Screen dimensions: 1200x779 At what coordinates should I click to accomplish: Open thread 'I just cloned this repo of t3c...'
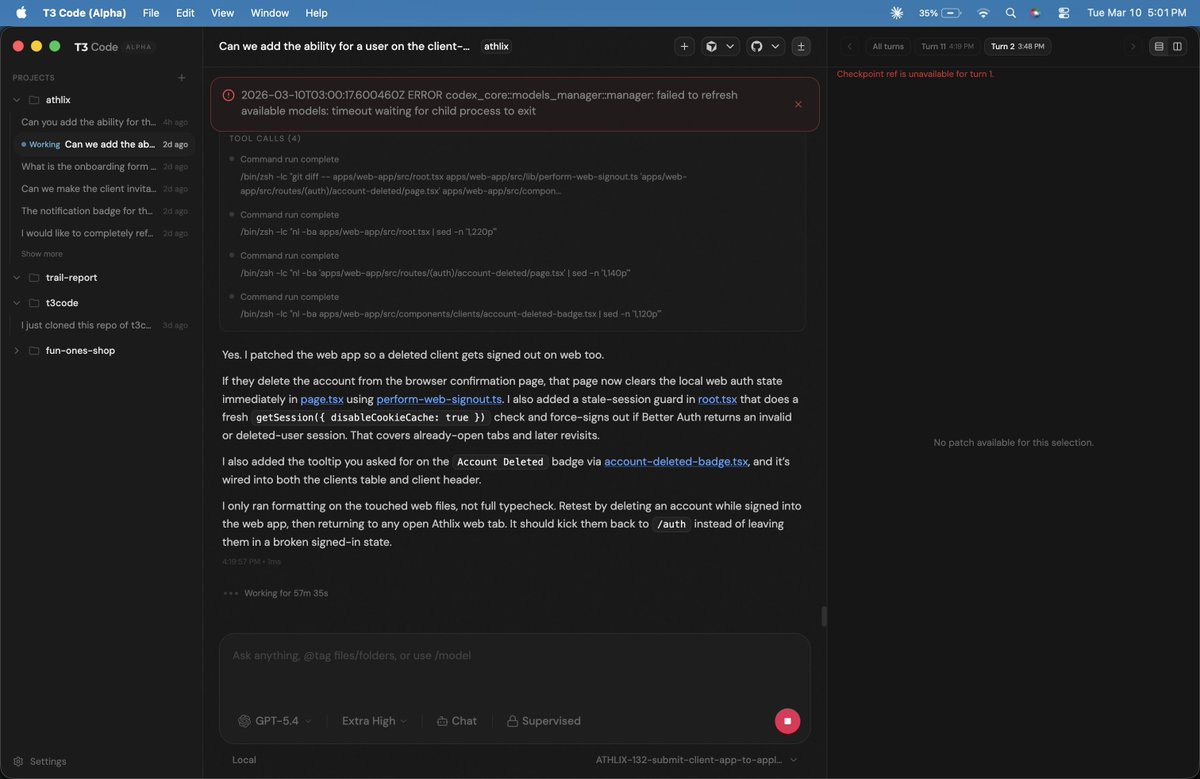pos(104,325)
